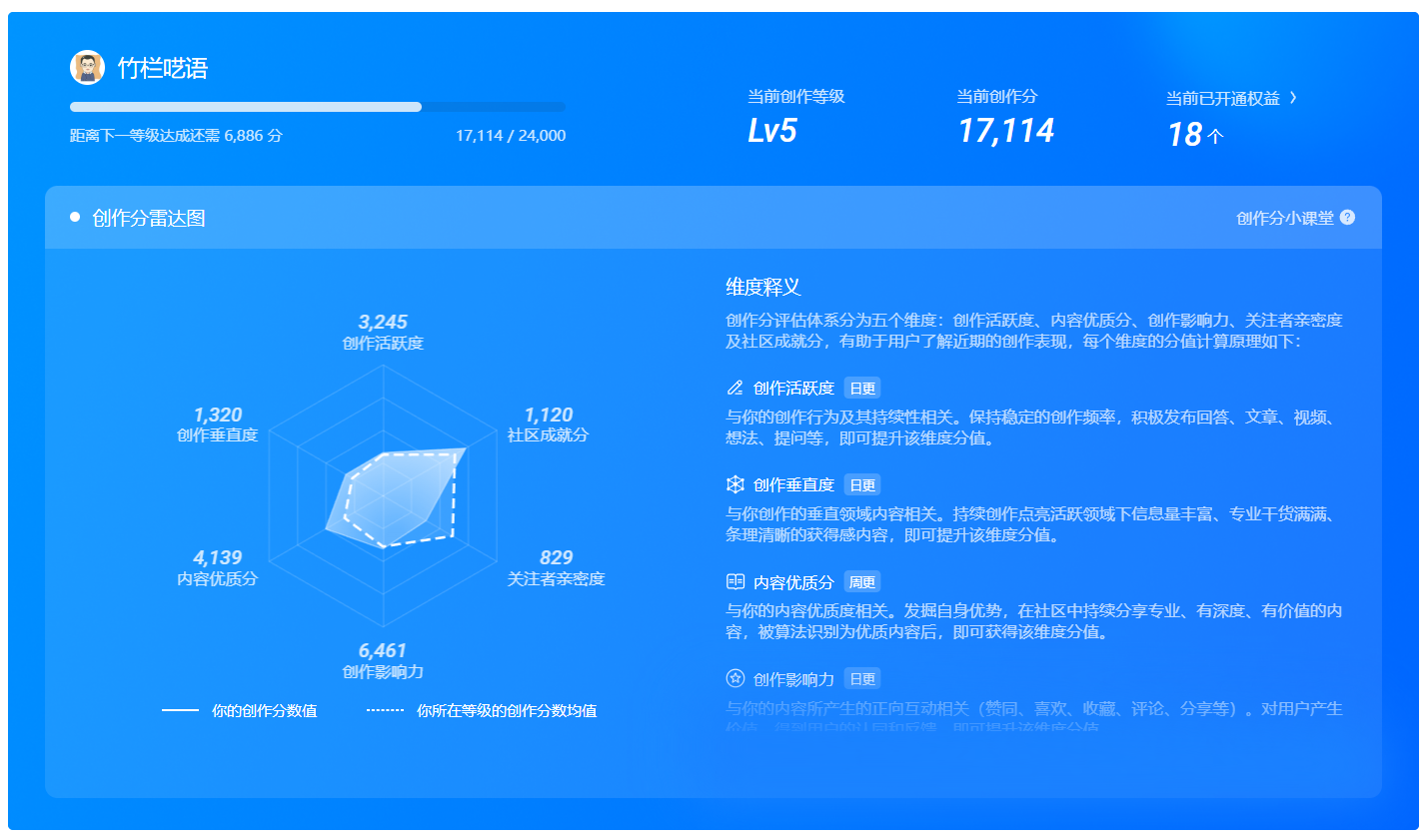1428x840 pixels.
Task: Click the level progress bar
Action: tap(317, 107)
